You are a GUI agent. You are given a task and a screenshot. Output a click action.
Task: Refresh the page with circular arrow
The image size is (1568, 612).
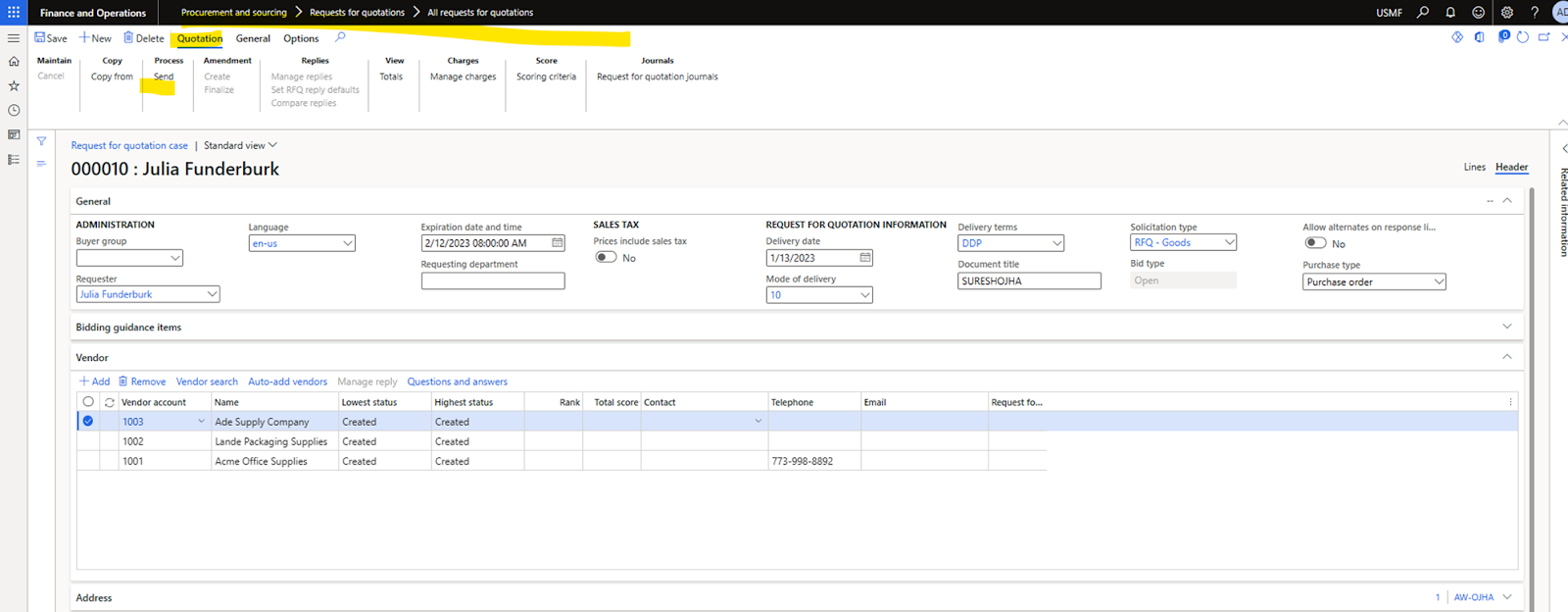1523,37
